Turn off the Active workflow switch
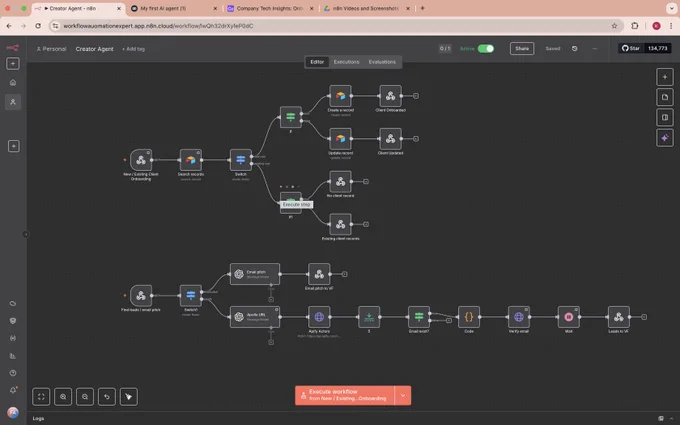Image resolution: width=680 pixels, height=425 pixels. click(x=486, y=49)
